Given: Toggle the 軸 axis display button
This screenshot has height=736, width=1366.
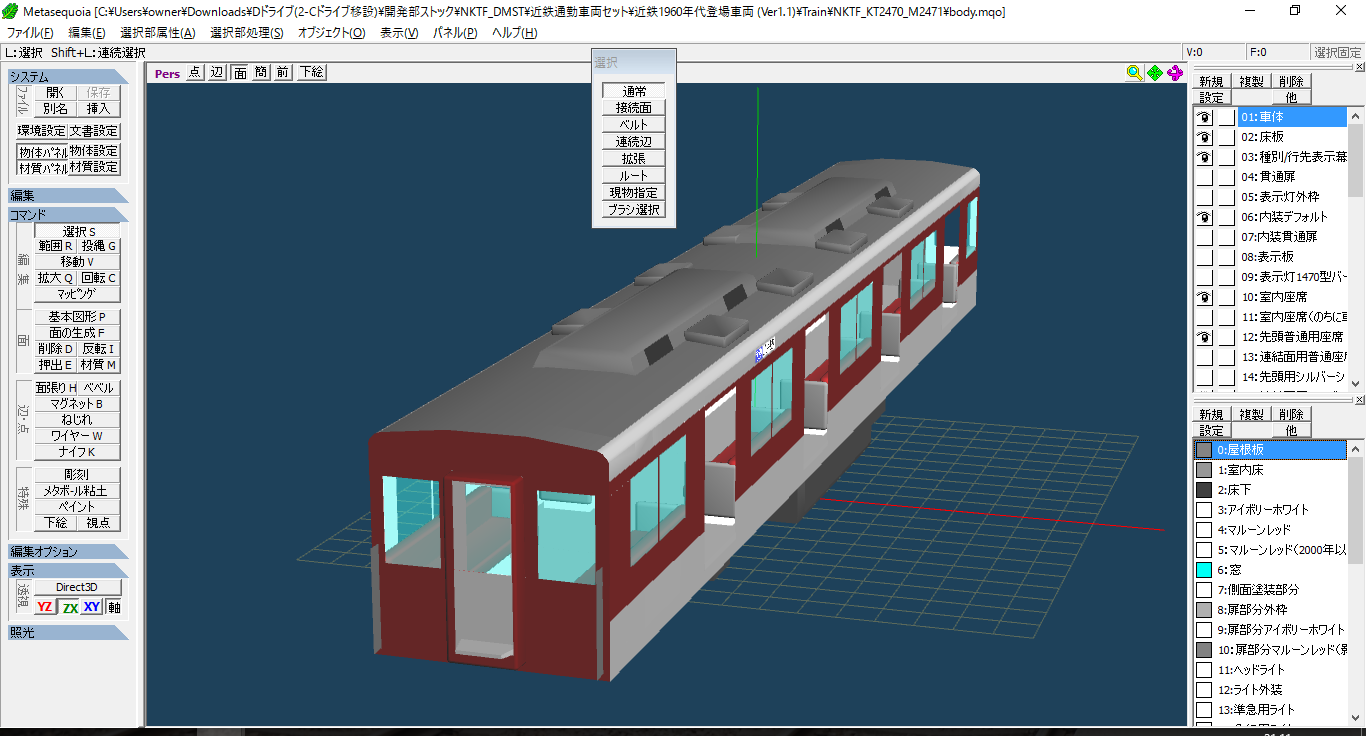Looking at the screenshot, I should 113,607.
